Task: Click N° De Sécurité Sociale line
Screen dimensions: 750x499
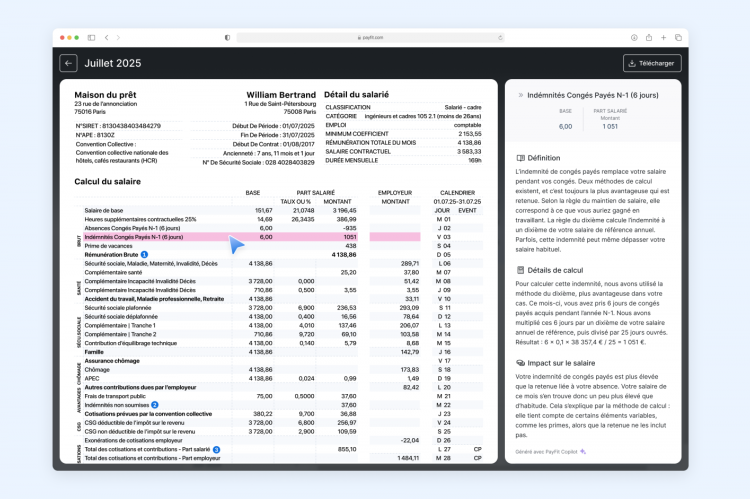Action: pyautogui.click(x=258, y=163)
